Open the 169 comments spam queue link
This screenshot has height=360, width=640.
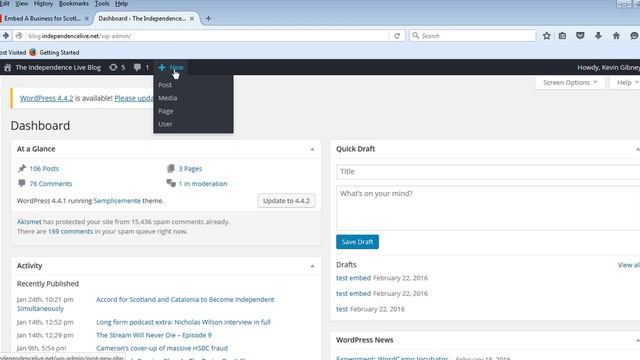71,231
